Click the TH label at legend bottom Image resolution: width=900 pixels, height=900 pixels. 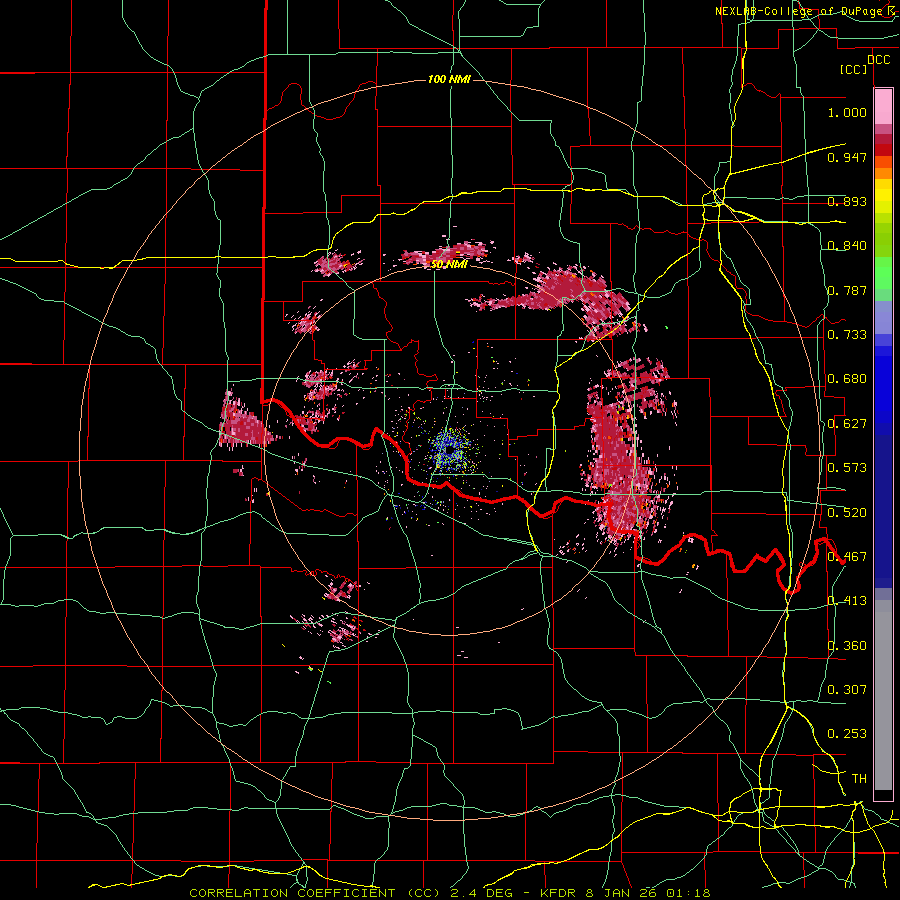(x=859, y=779)
